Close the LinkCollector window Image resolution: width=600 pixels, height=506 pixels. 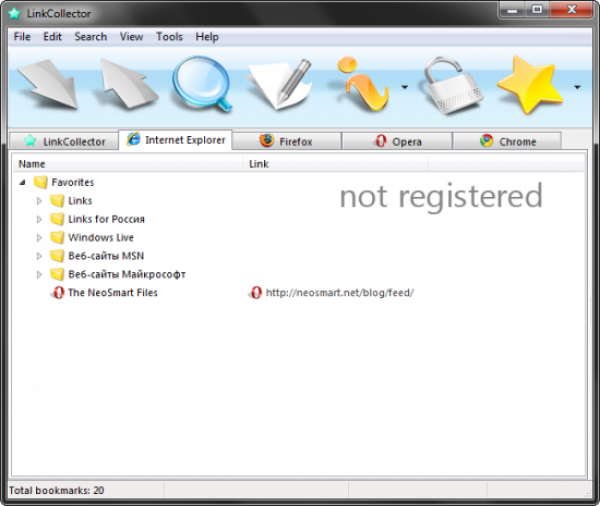coord(572,10)
